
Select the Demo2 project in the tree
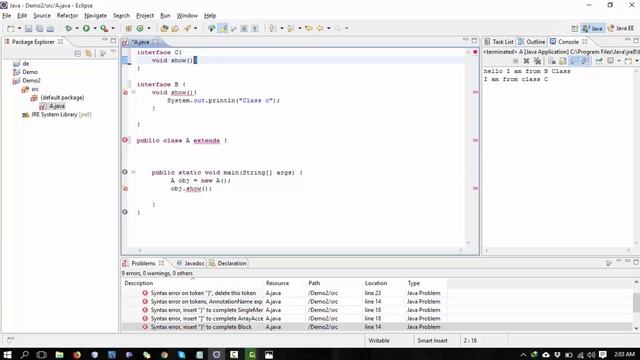click(x=27, y=80)
